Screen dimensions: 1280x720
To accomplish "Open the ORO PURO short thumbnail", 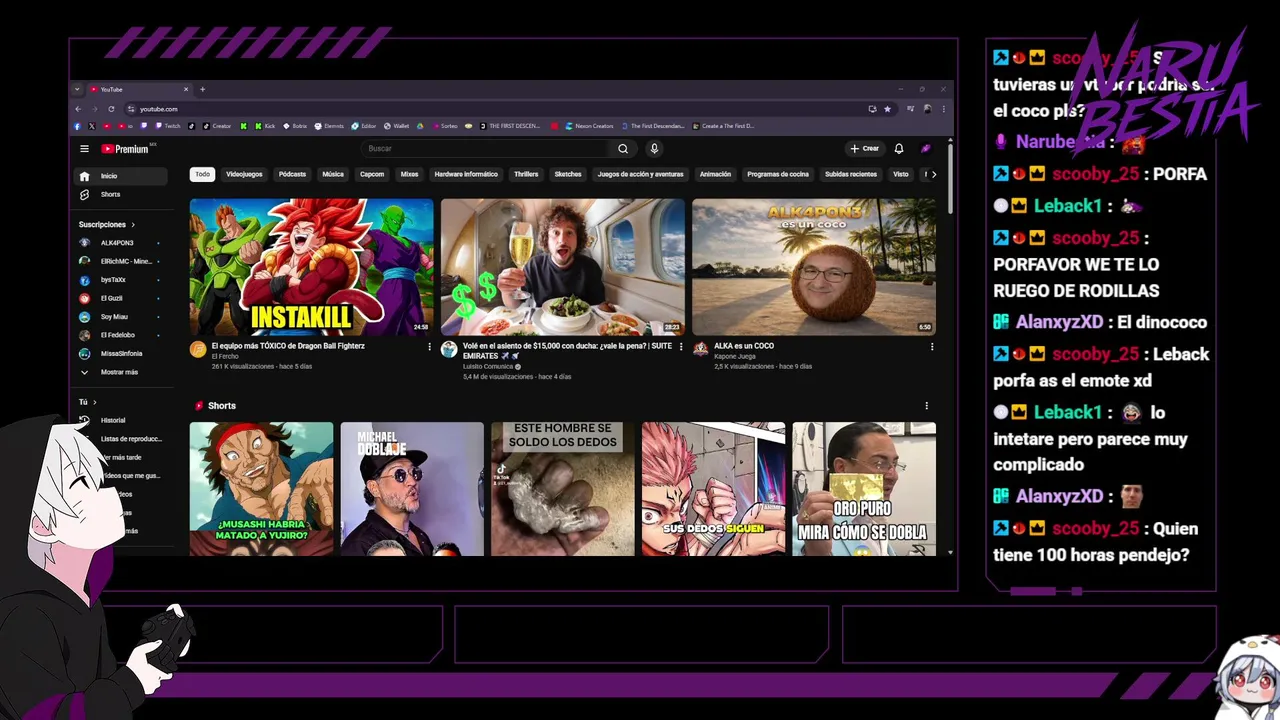I will tap(864, 489).
